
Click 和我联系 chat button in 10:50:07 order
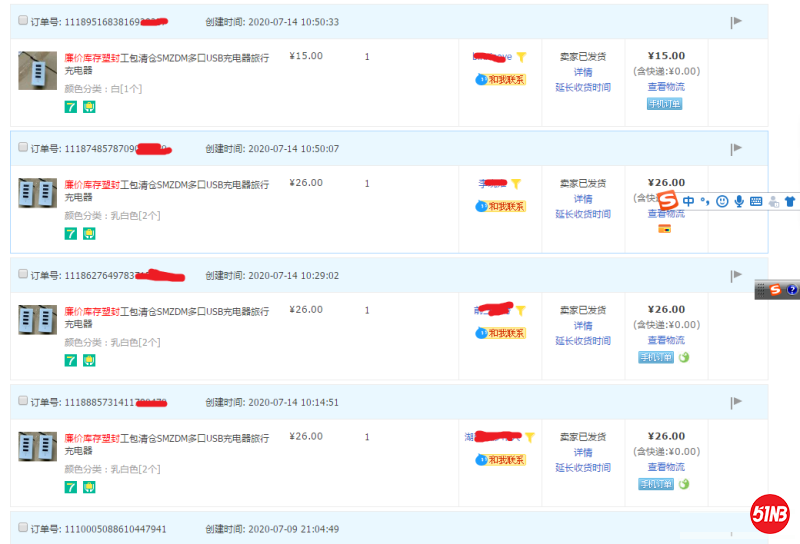pyautogui.click(x=501, y=206)
